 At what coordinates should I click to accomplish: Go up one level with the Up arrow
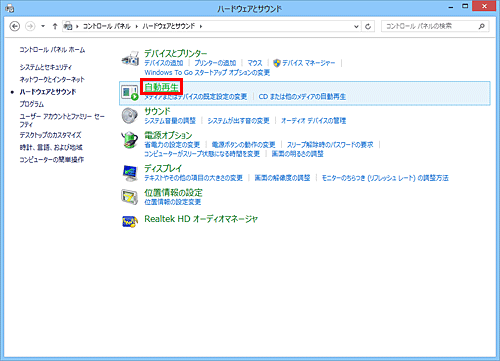[x=55, y=26]
